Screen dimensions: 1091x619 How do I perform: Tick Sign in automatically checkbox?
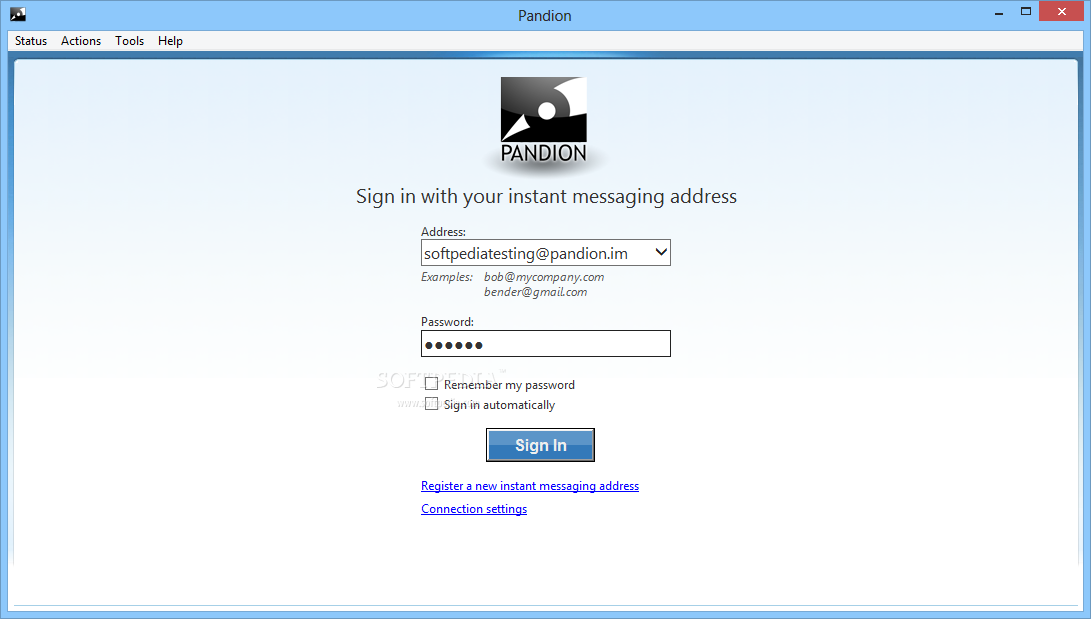[x=431, y=404]
